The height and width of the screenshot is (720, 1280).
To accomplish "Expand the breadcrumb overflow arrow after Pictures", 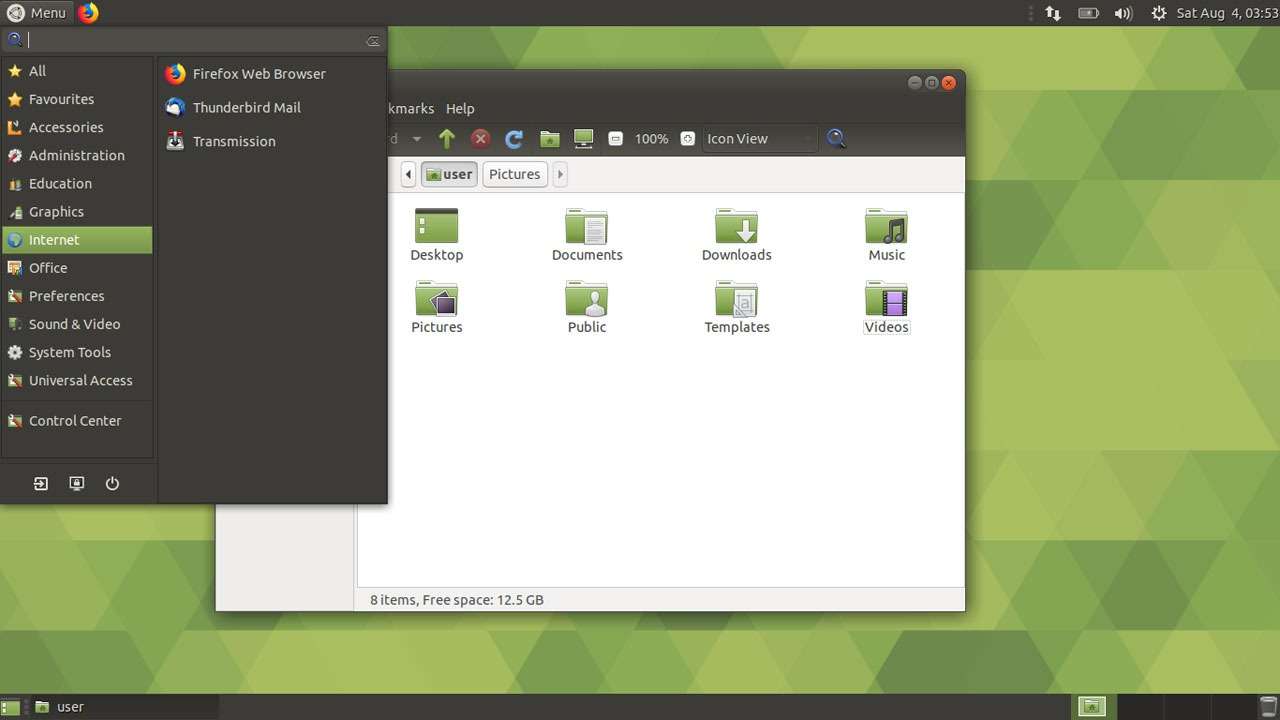I will 560,174.
